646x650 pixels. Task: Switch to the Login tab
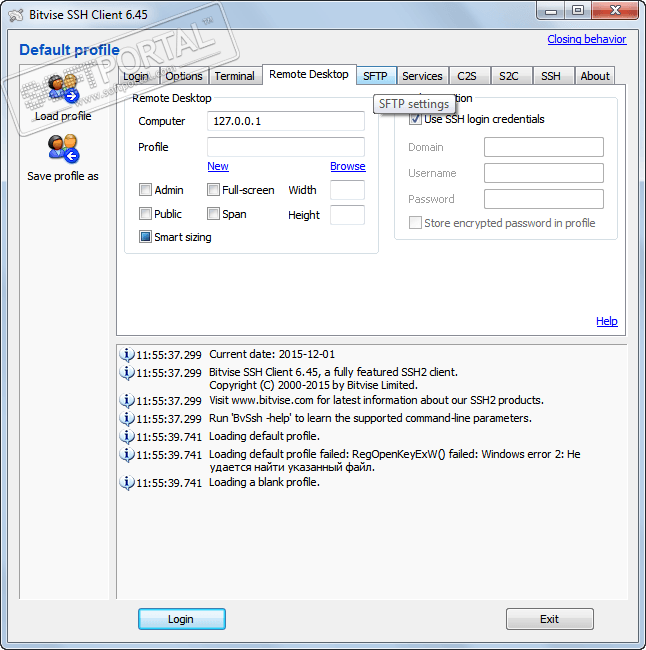tap(136, 76)
